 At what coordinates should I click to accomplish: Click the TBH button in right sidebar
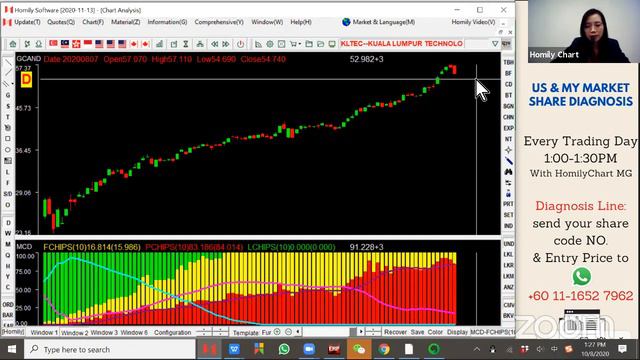pos(509,62)
